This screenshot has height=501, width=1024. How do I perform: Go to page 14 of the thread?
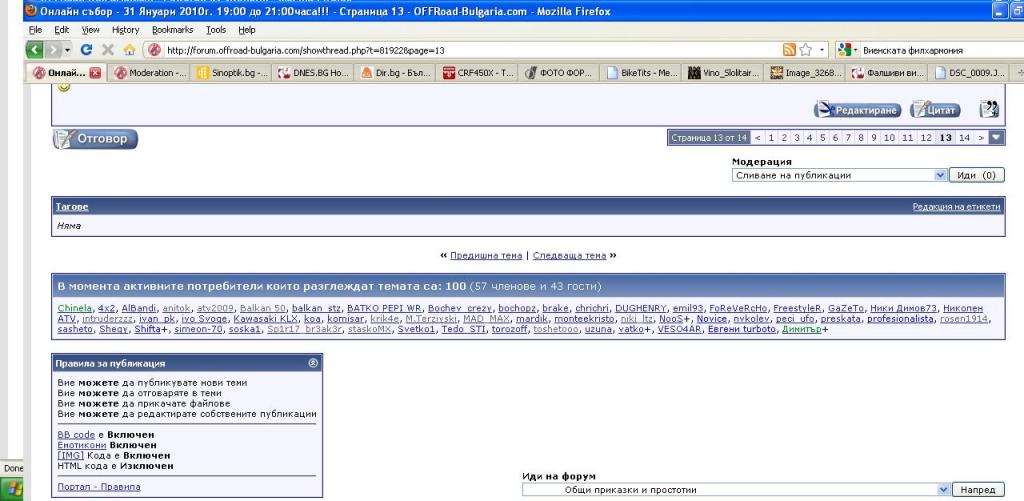coord(964,138)
